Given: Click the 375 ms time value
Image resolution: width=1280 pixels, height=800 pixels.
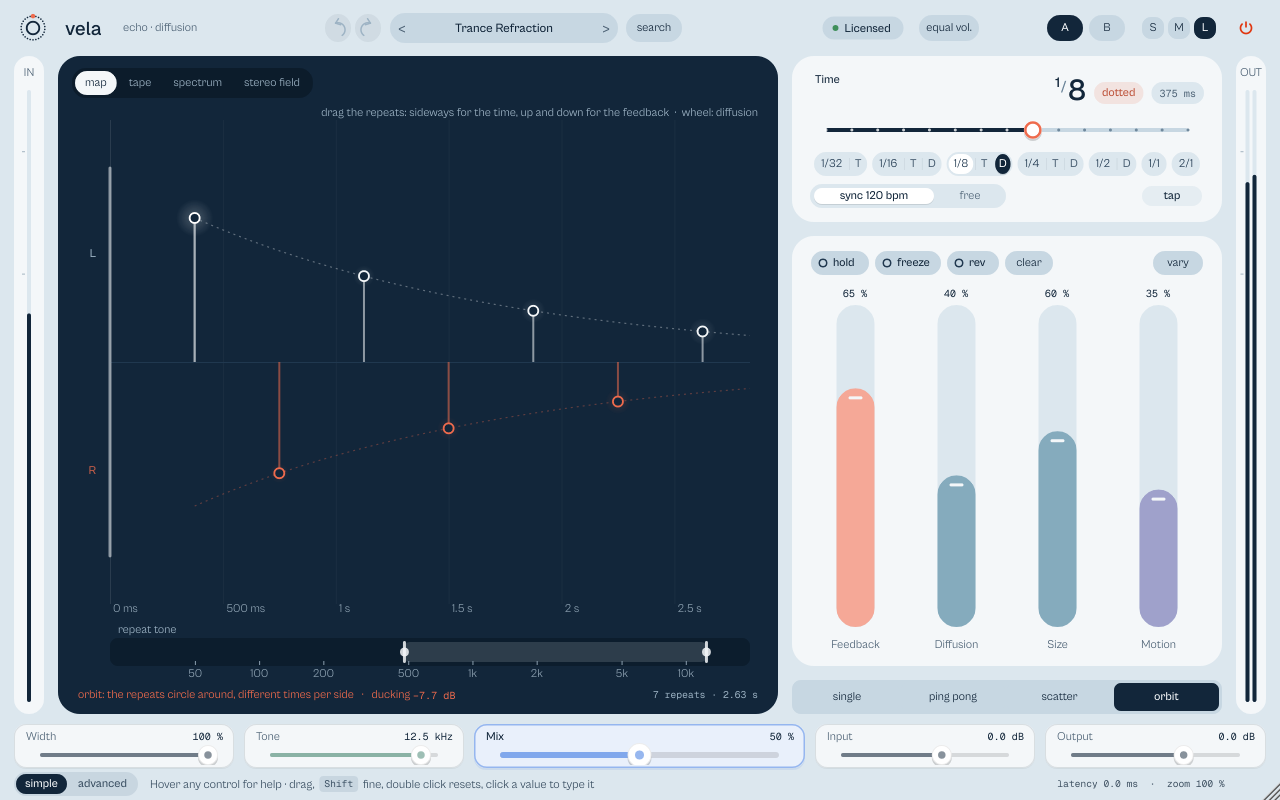Looking at the screenshot, I should 1178,93.
